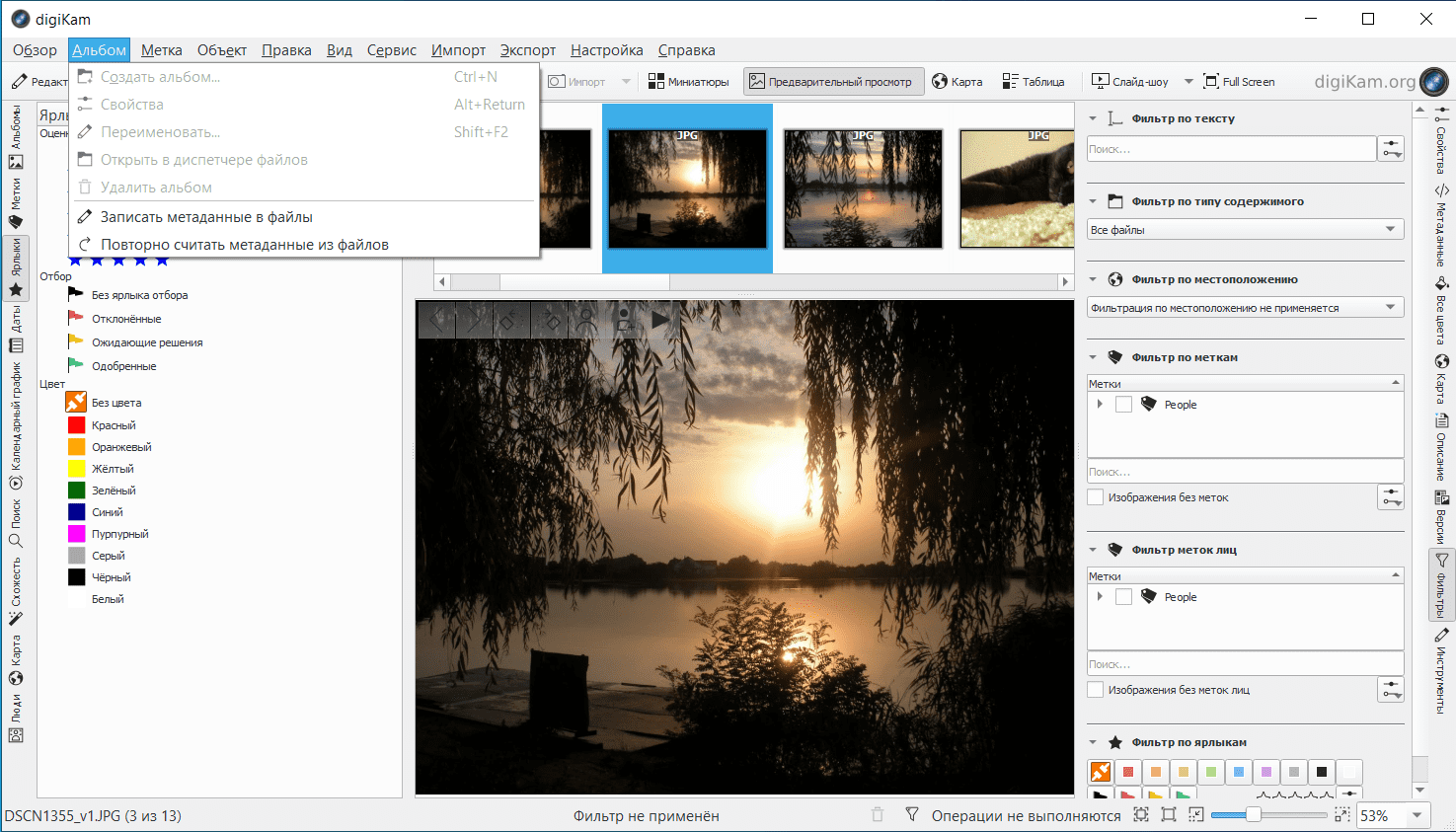
Task: Open the digiKam.org link
Action: click(x=1364, y=82)
